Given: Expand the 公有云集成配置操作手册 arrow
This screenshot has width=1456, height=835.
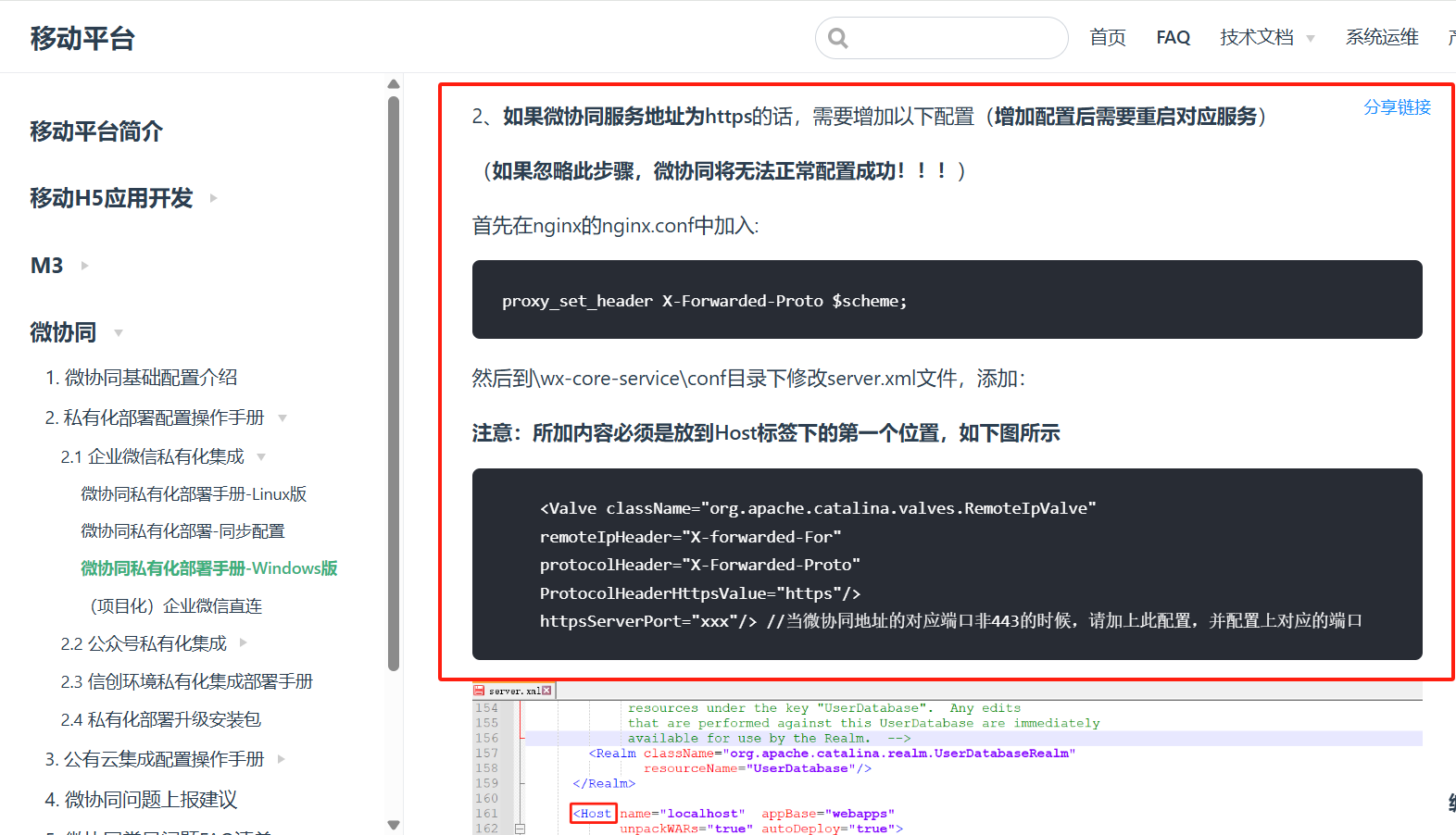Looking at the screenshot, I should click(282, 759).
